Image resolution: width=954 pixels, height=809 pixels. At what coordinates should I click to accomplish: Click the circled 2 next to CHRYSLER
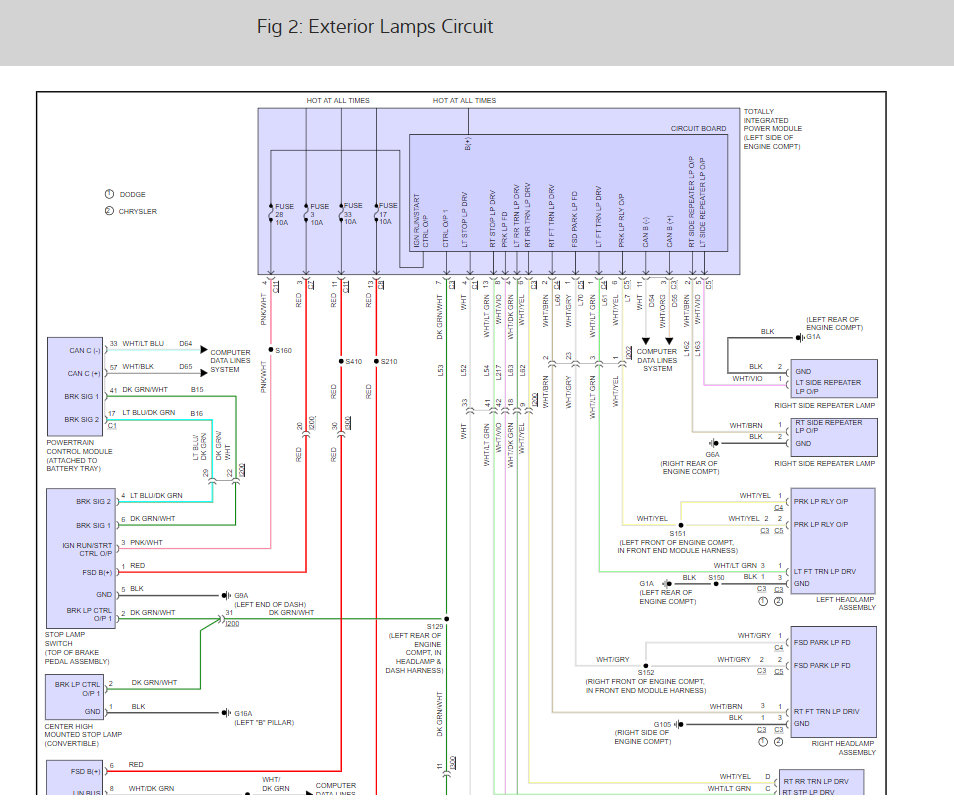point(110,211)
